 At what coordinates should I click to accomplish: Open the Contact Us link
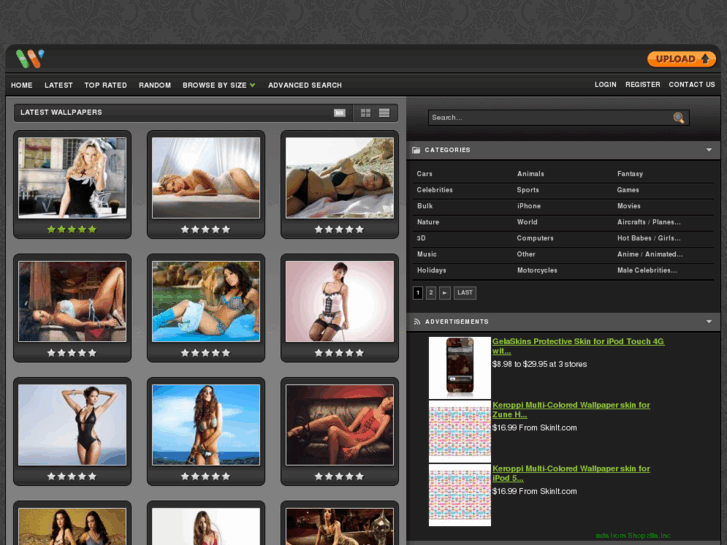pos(692,84)
